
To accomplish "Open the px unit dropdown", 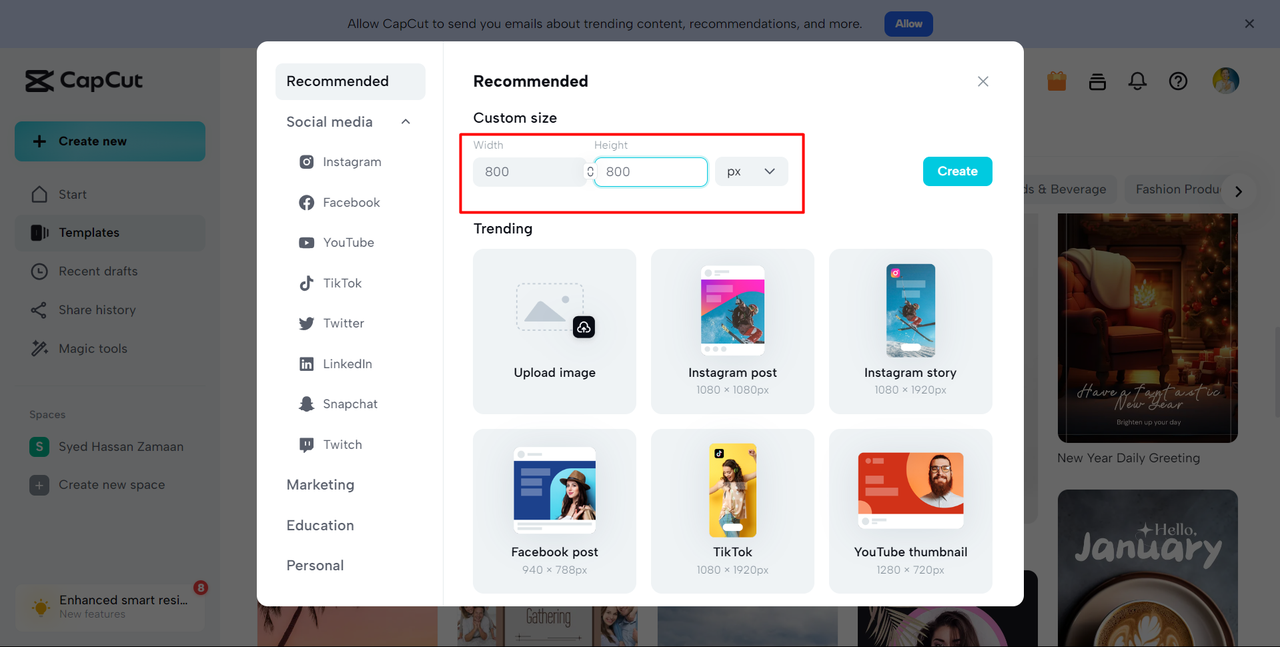I will [751, 172].
